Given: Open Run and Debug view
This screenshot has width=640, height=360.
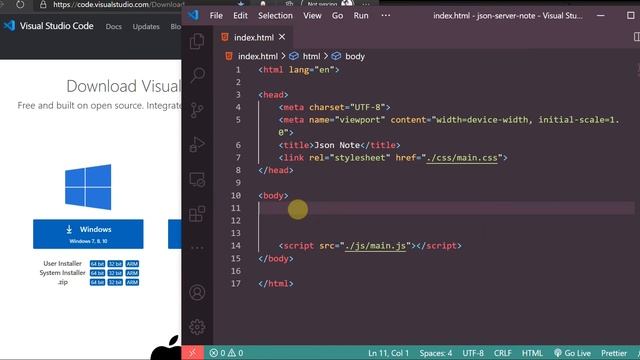Looking at the screenshot, I should (197, 144).
